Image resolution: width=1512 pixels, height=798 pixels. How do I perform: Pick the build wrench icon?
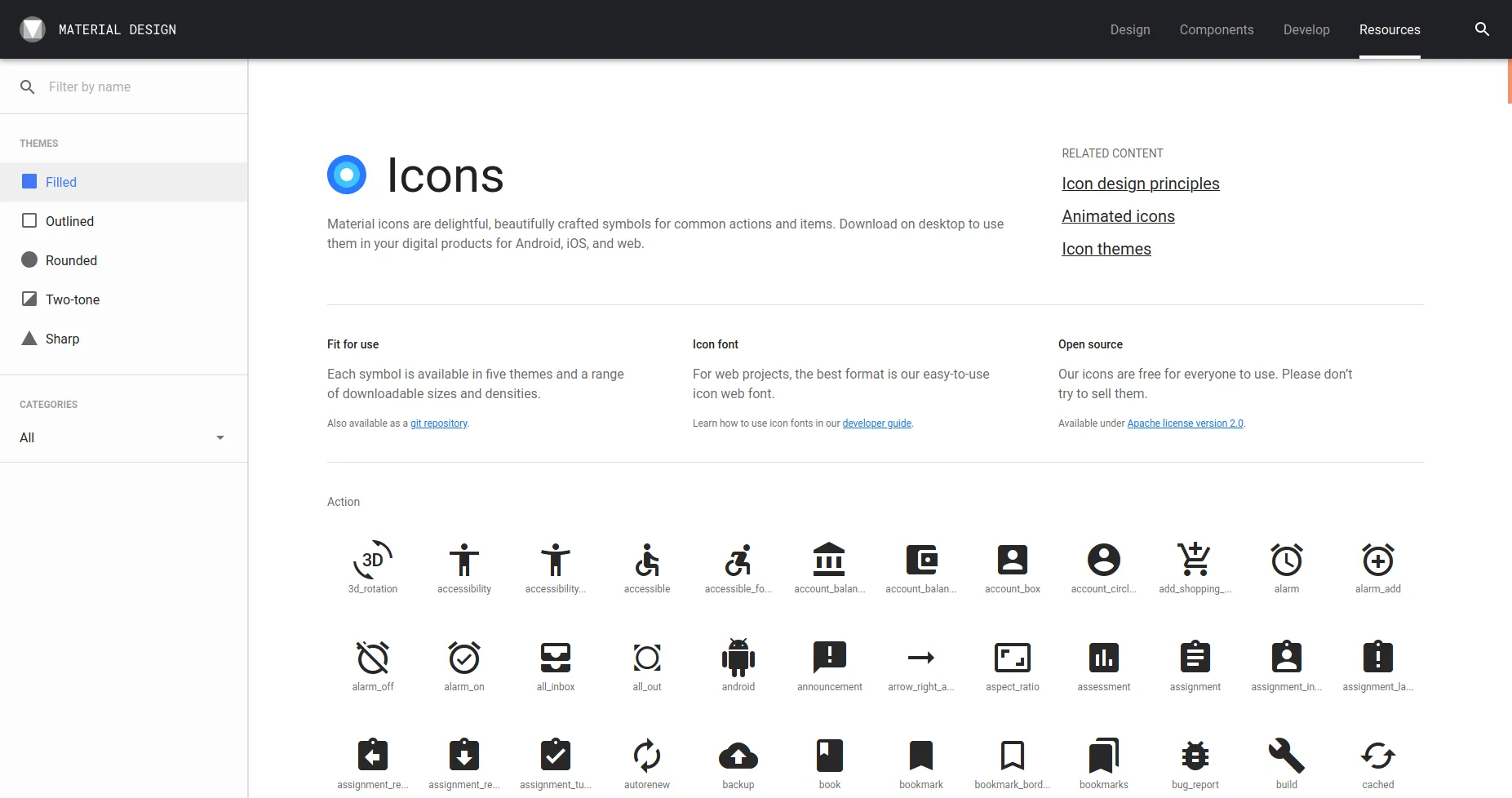pos(1287,756)
